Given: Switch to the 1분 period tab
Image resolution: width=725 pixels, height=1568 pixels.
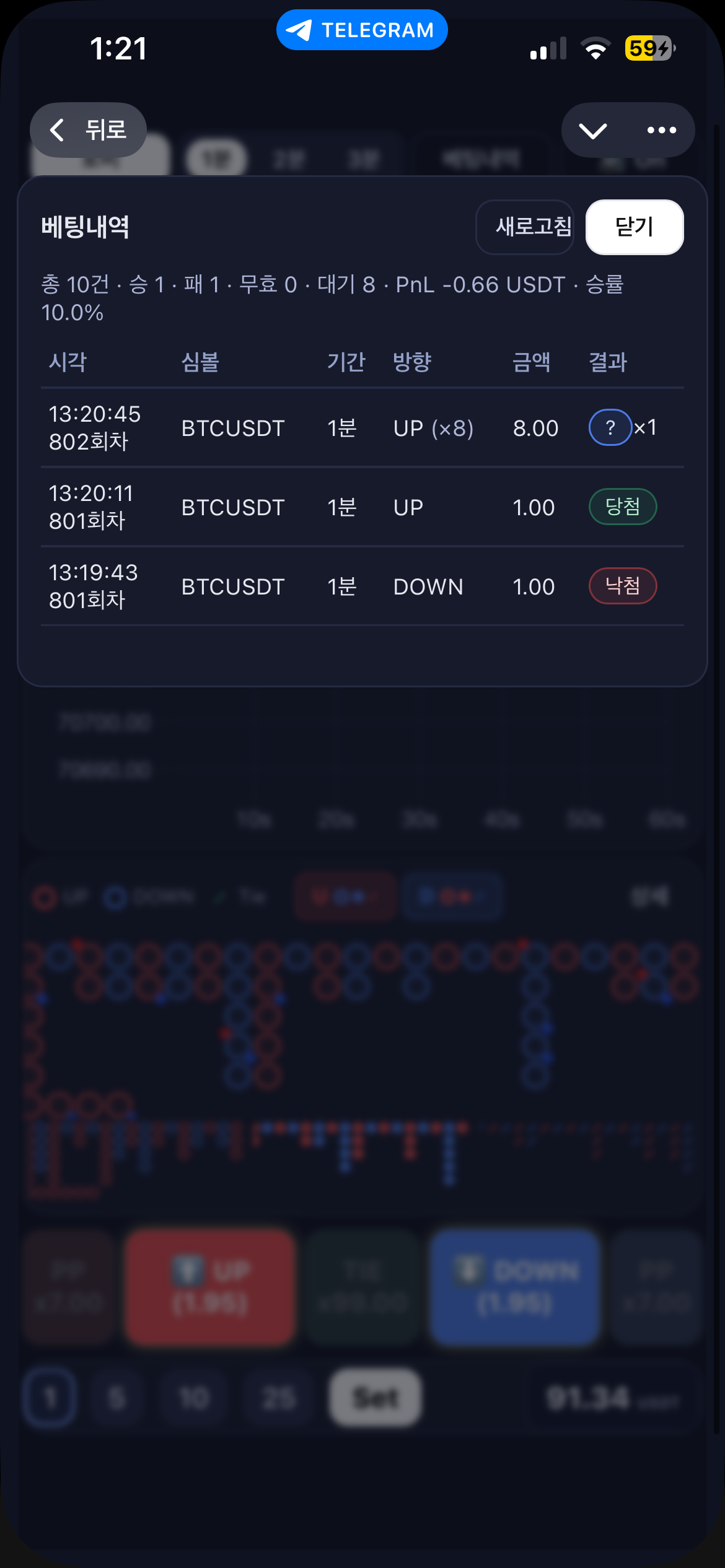Looking at the screenshot, I should (x=217, y=160).
